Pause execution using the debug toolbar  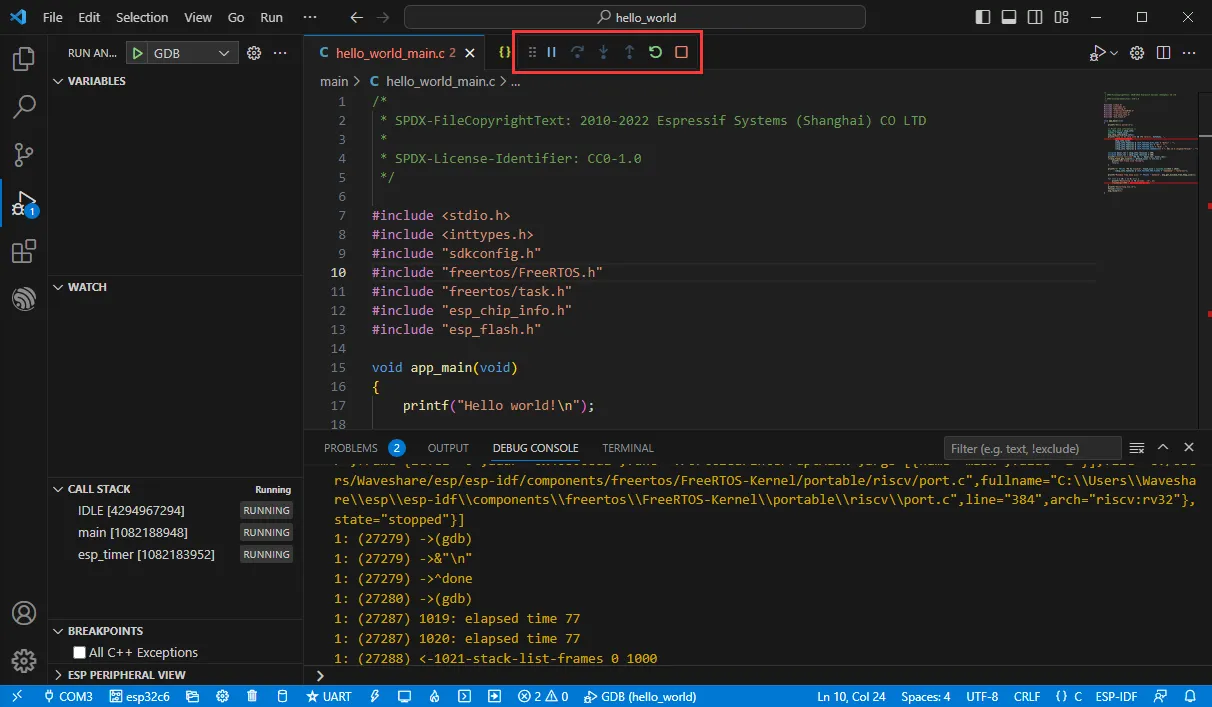(551, 52)
